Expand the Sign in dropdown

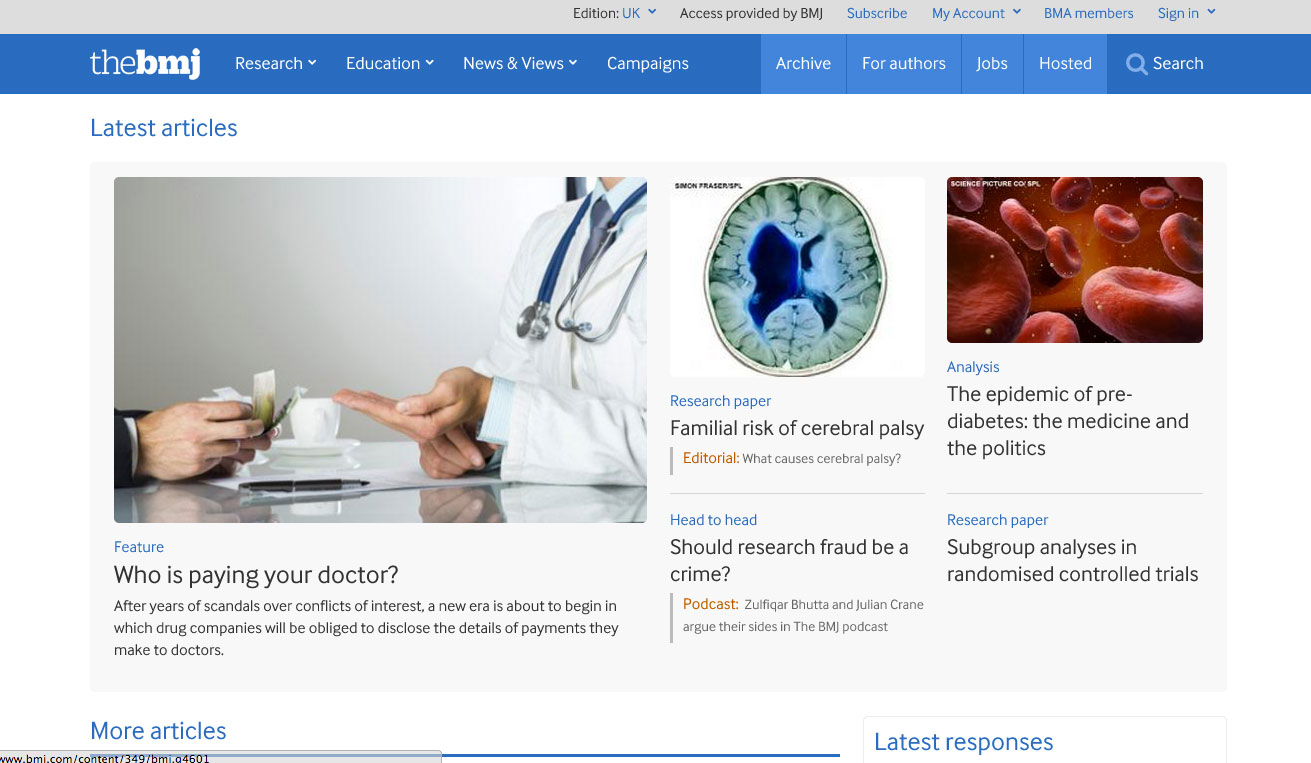click(x=1186, y=13)
